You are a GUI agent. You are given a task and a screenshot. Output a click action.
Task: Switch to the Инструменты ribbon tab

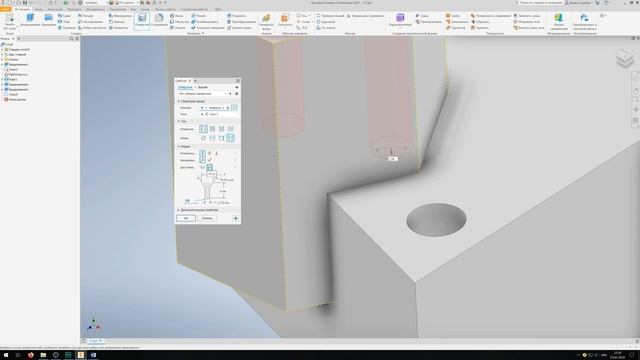(95, 9)
